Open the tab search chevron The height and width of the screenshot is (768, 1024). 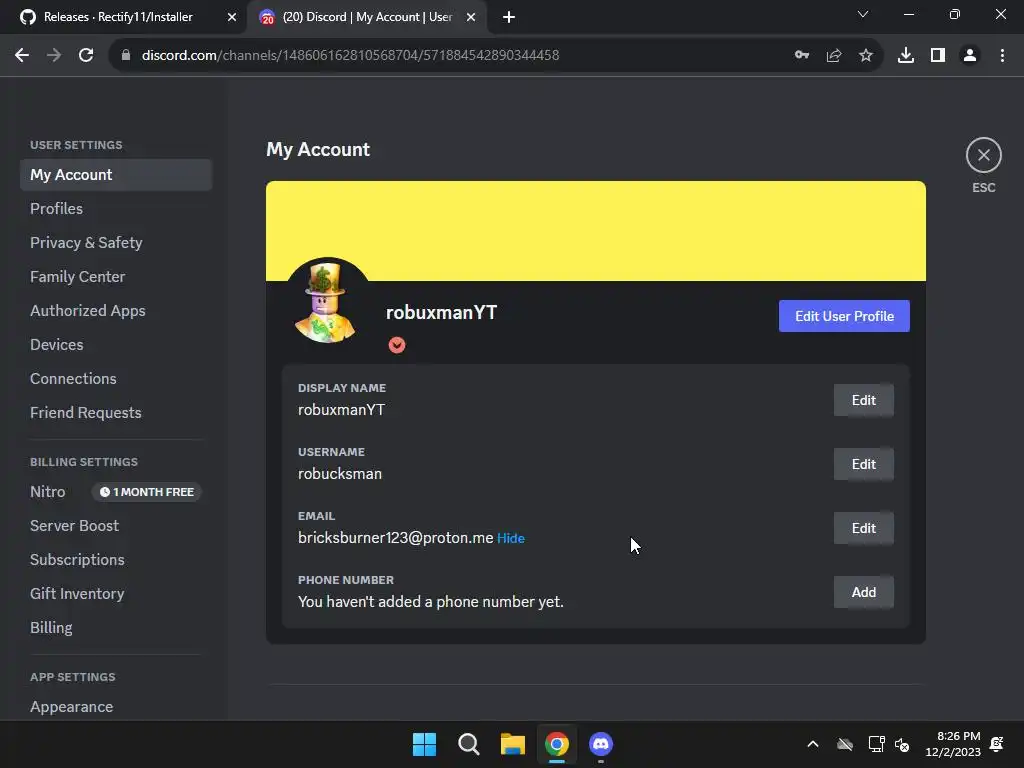[x=863, y=14]
